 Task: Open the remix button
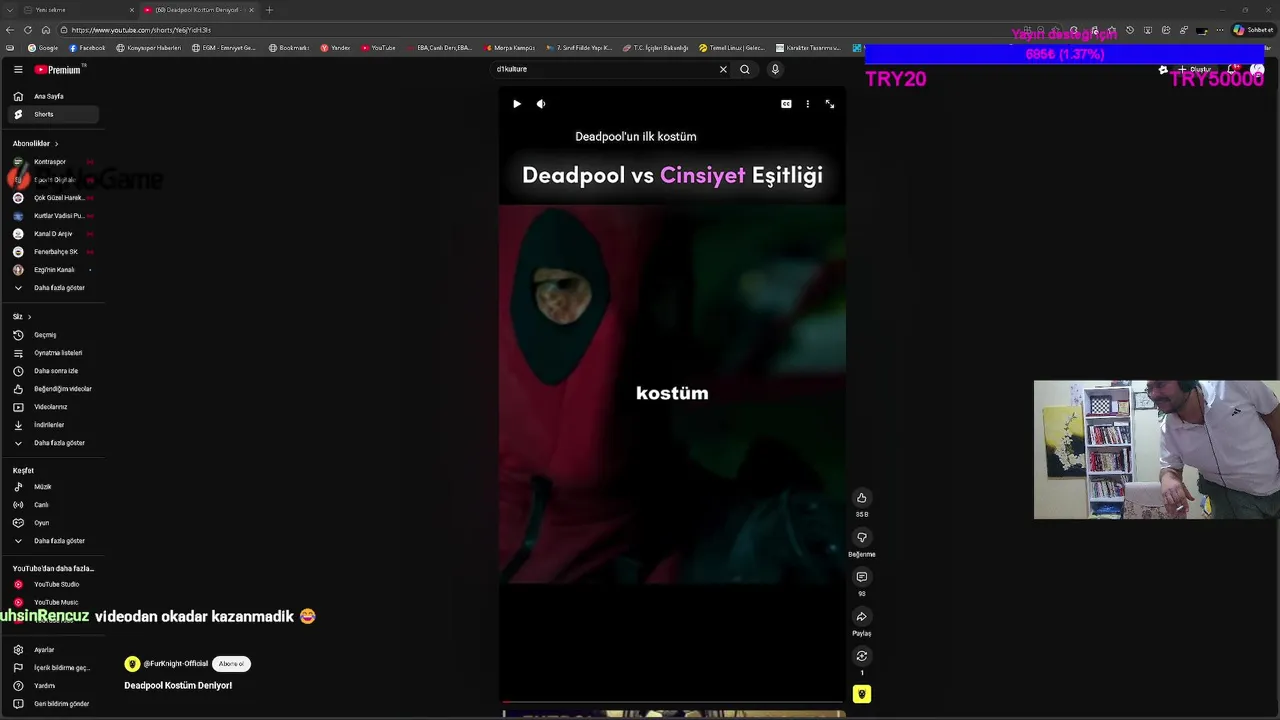[861, 656]
